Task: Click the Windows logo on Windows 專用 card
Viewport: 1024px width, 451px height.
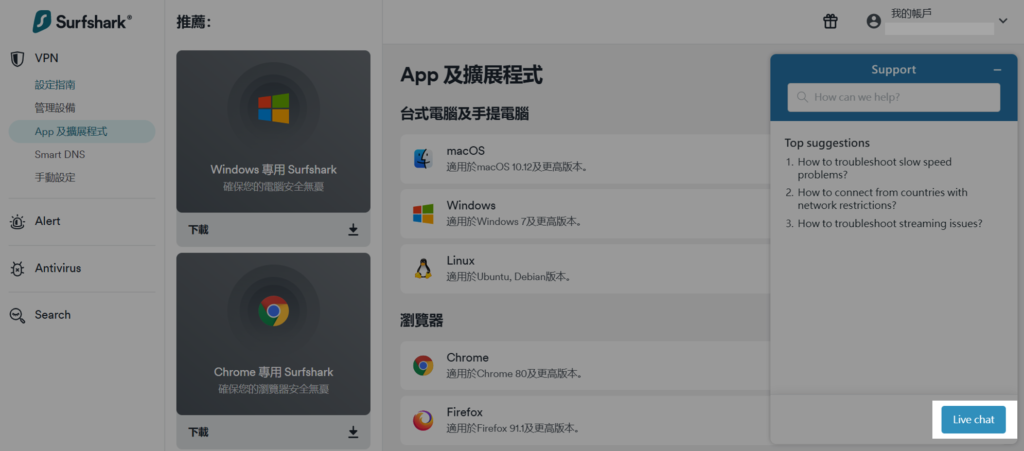Action: (274, 108)
